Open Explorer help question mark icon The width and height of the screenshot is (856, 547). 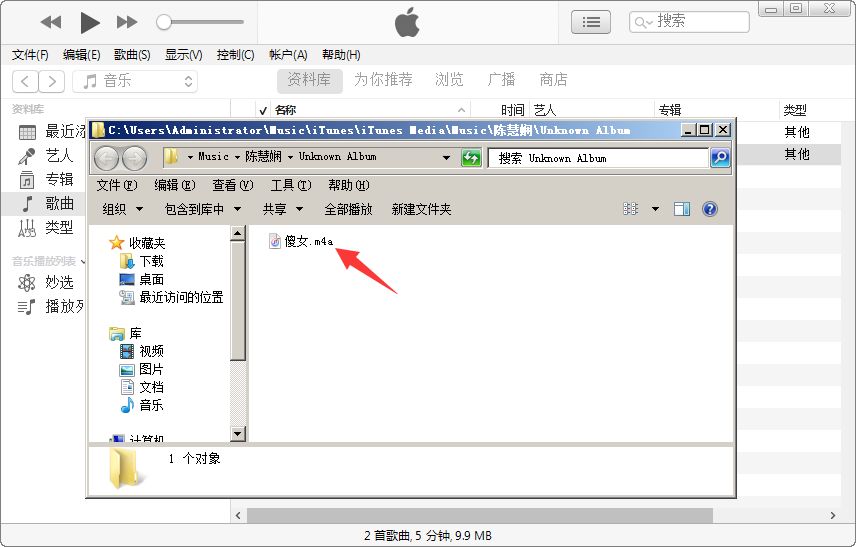pos(710,209)
